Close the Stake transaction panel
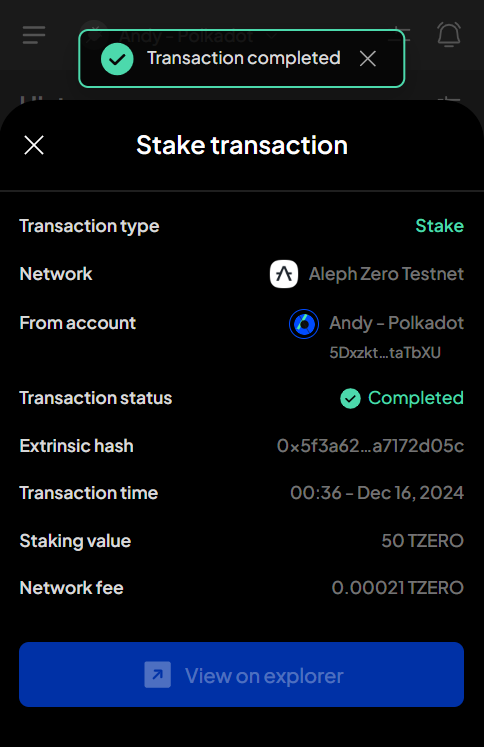 (34, 145)
